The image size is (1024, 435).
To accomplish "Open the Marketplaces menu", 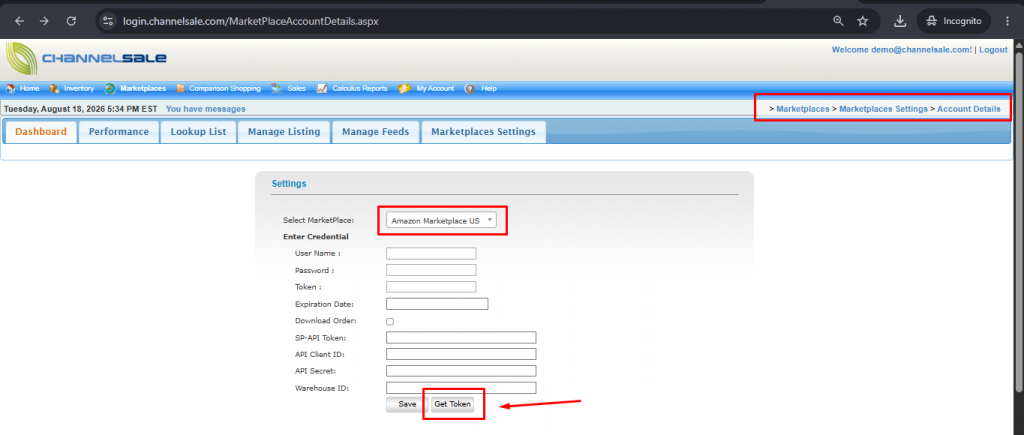I will point(143,88).
